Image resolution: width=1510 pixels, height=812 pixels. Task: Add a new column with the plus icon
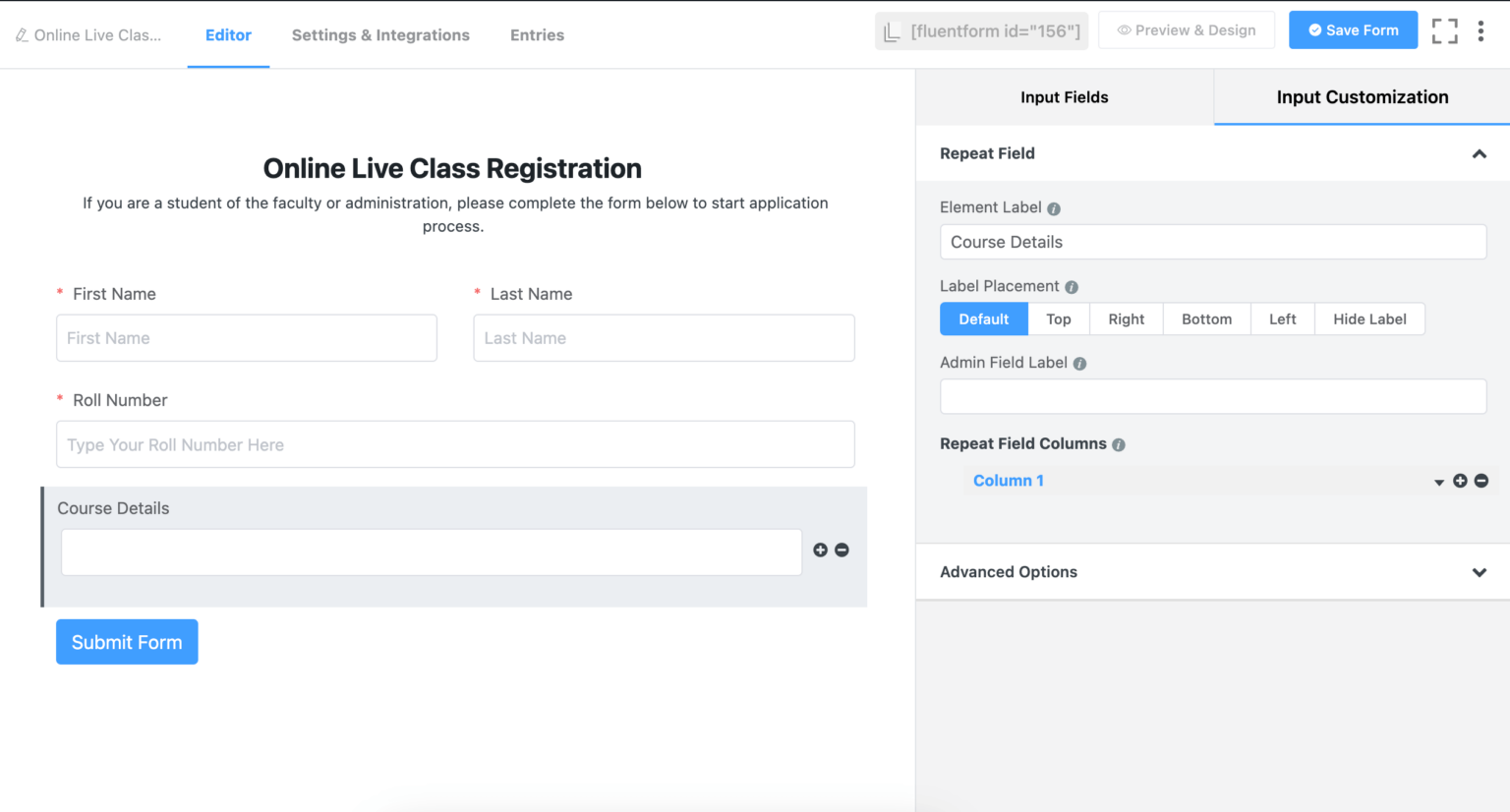coord(1460,481)
